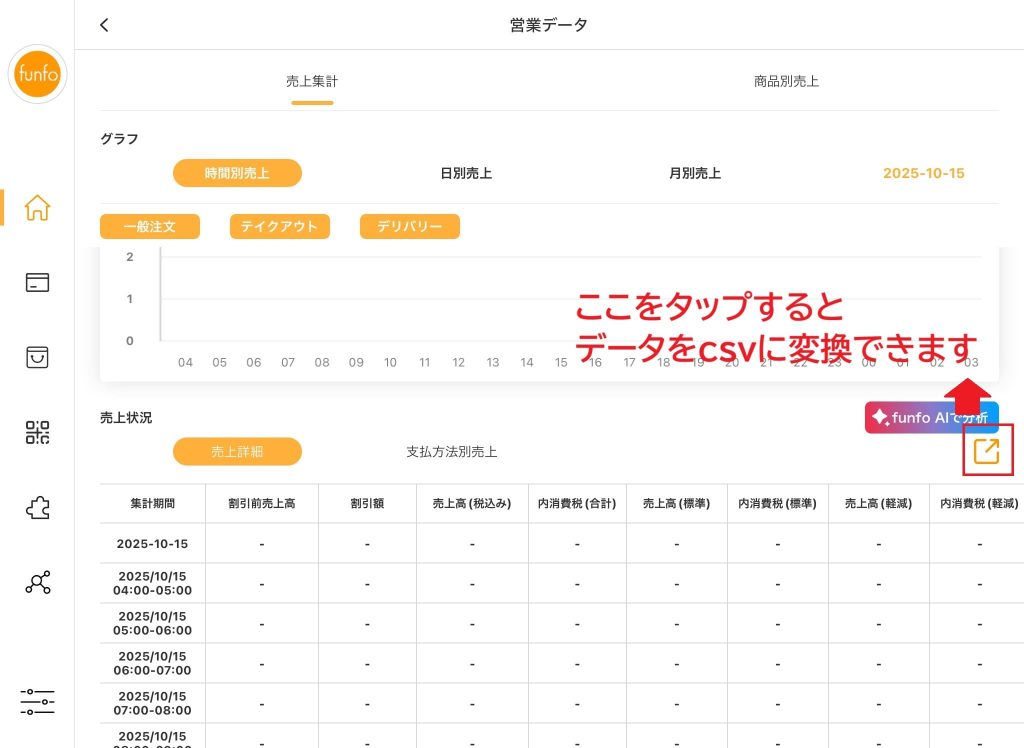Tap the CSV export icon

[x=986, y=451]
